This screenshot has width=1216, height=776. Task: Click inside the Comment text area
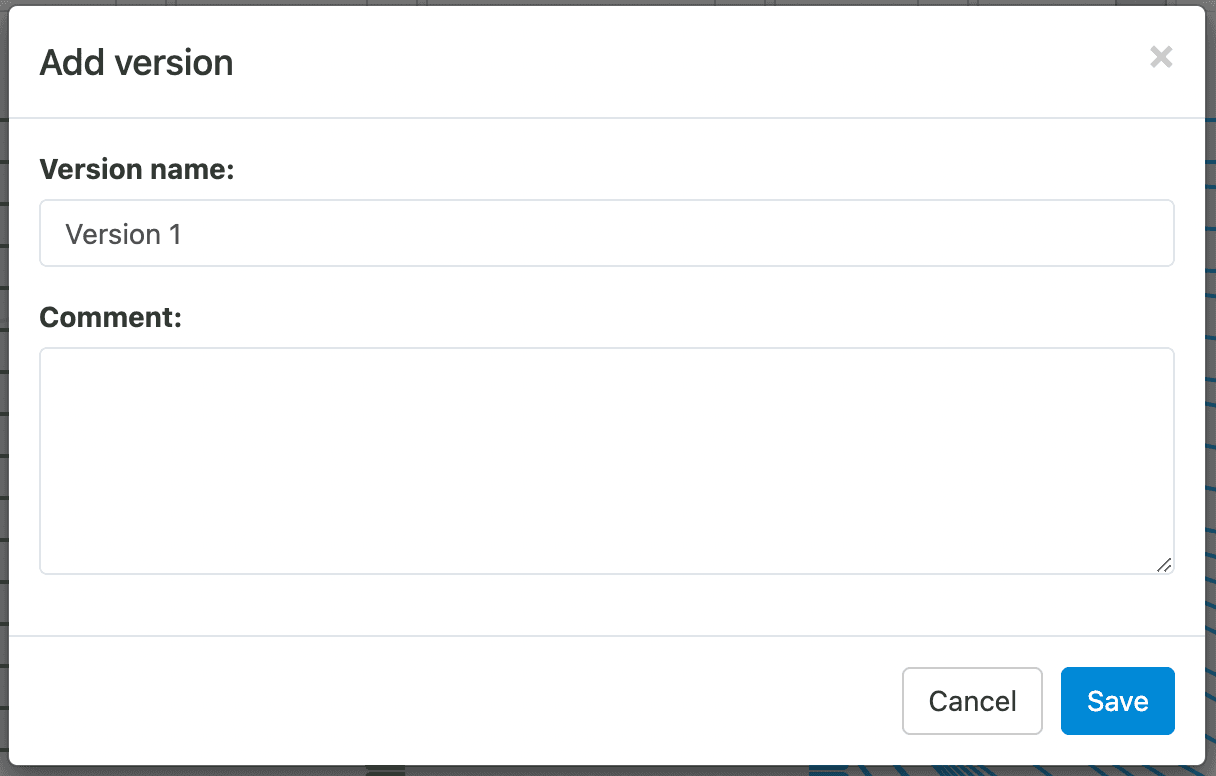(x=606, y=460)
